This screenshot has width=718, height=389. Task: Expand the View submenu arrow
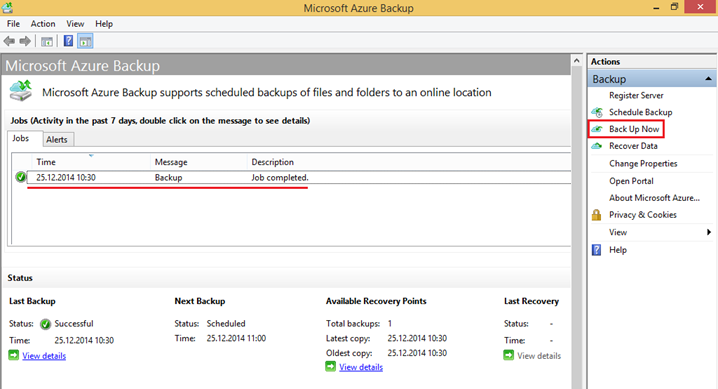coord(709,232)
